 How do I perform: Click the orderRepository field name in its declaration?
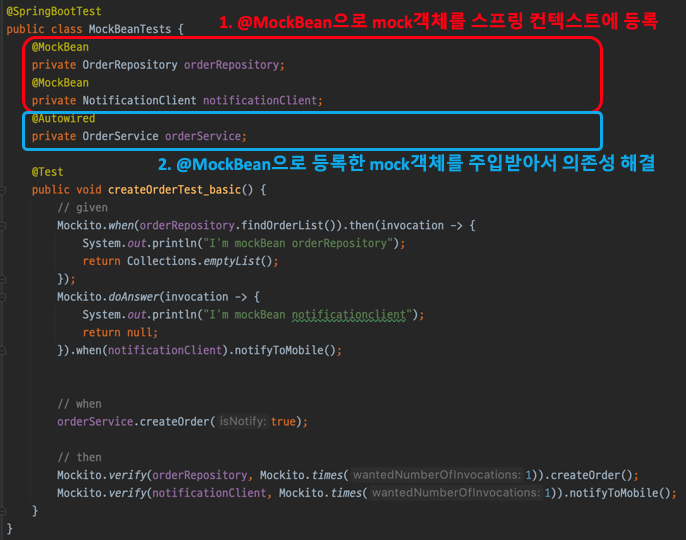tap(231, 65)
